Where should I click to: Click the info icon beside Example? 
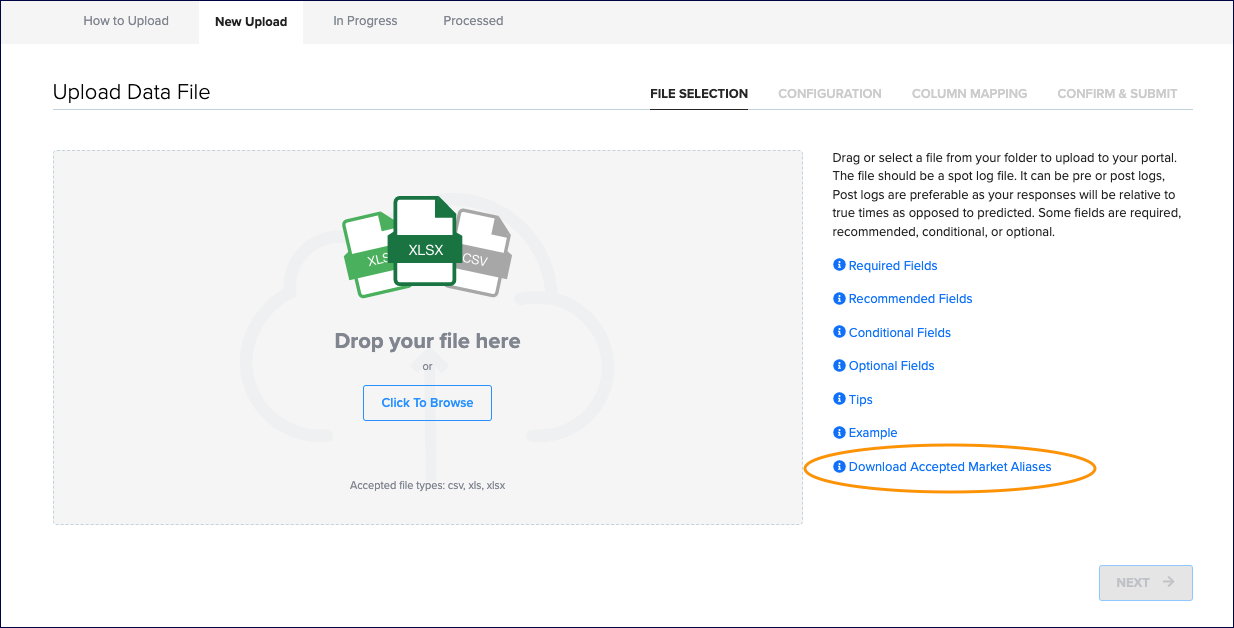pyautogui.click(x=839, y=432)
